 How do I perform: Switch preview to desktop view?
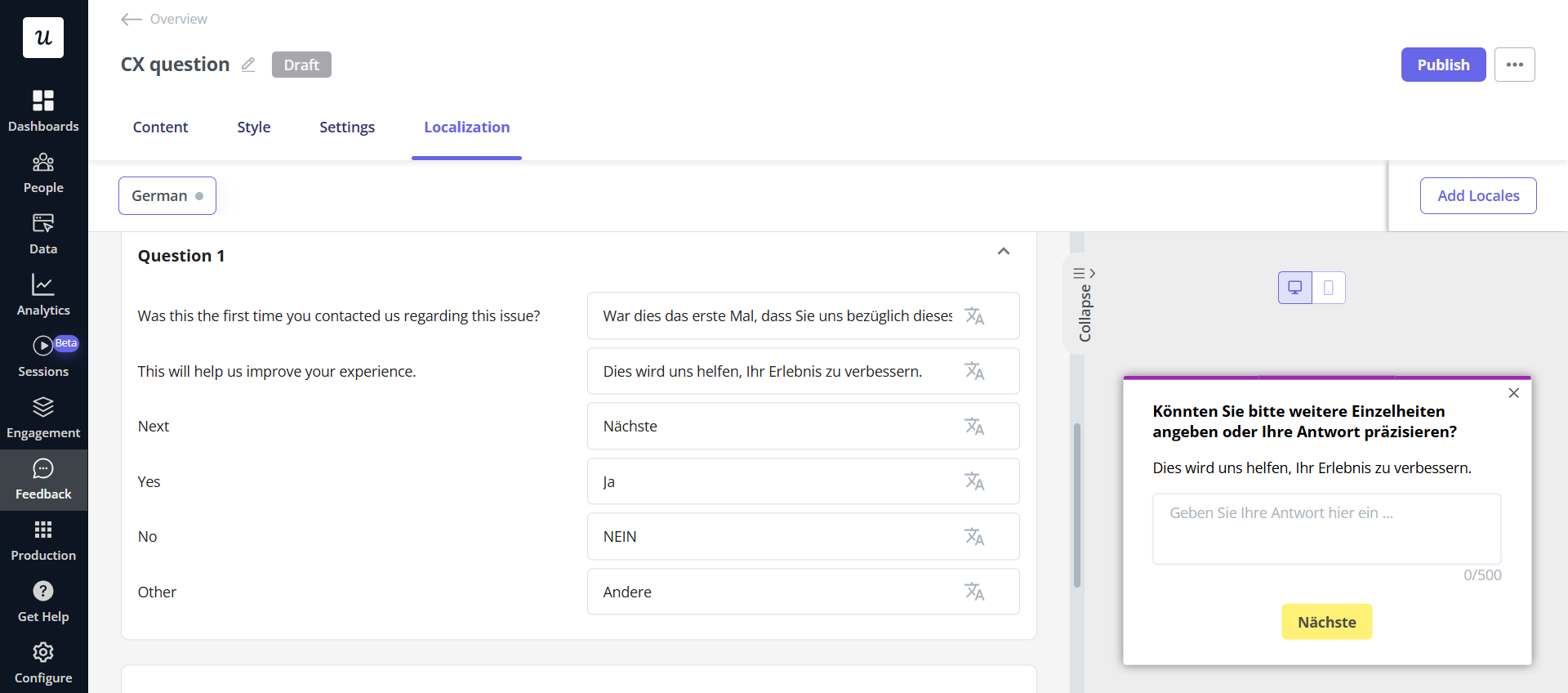[x=1295, y=288]
